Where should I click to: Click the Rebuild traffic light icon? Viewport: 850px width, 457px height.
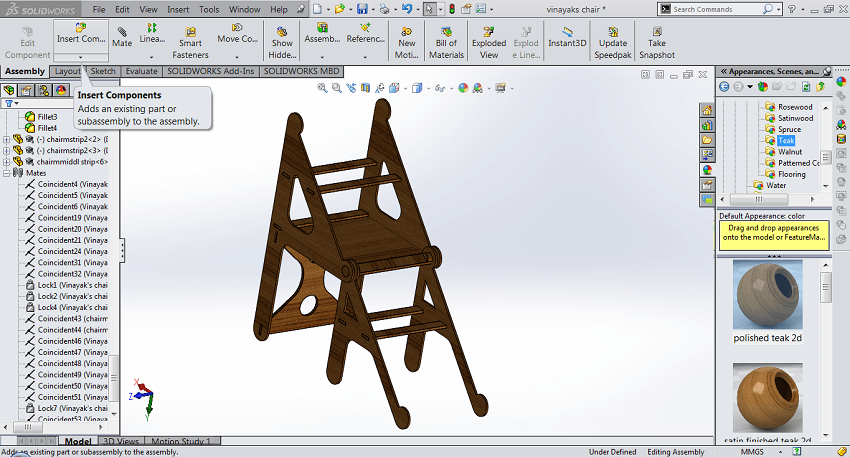pos(452,9)
